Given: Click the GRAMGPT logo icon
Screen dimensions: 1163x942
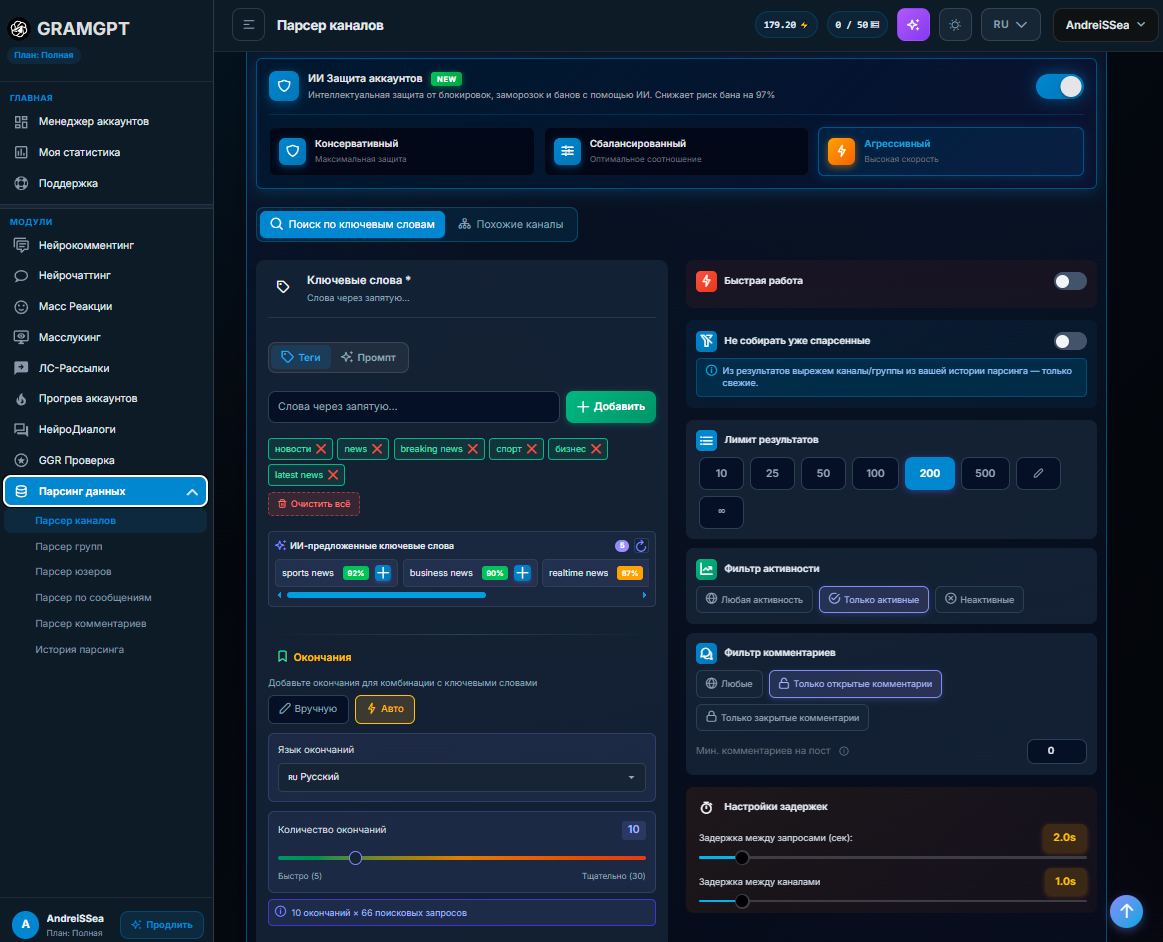Looking at the screenshot, I should [x=19, y=28].
